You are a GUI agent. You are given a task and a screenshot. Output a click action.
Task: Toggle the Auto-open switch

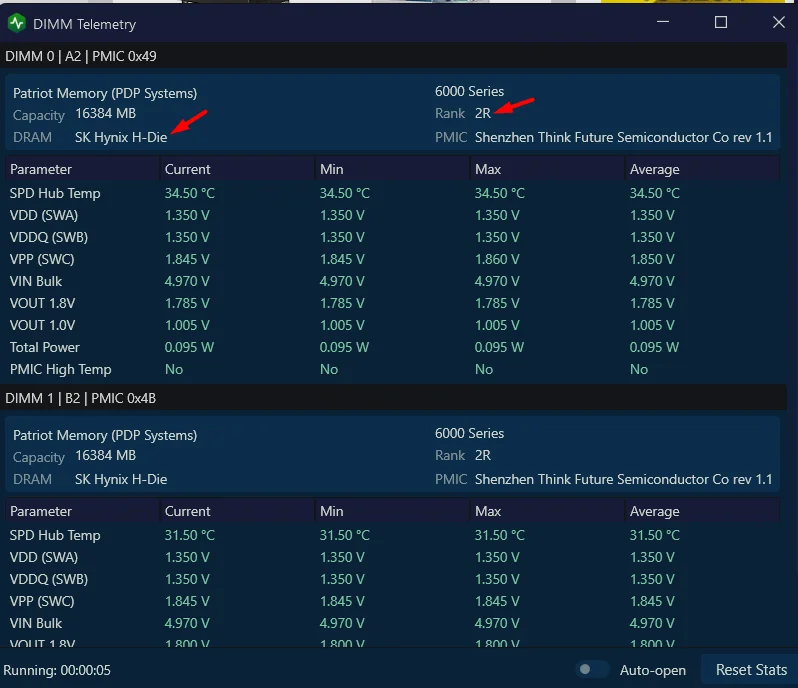[592, 669]
